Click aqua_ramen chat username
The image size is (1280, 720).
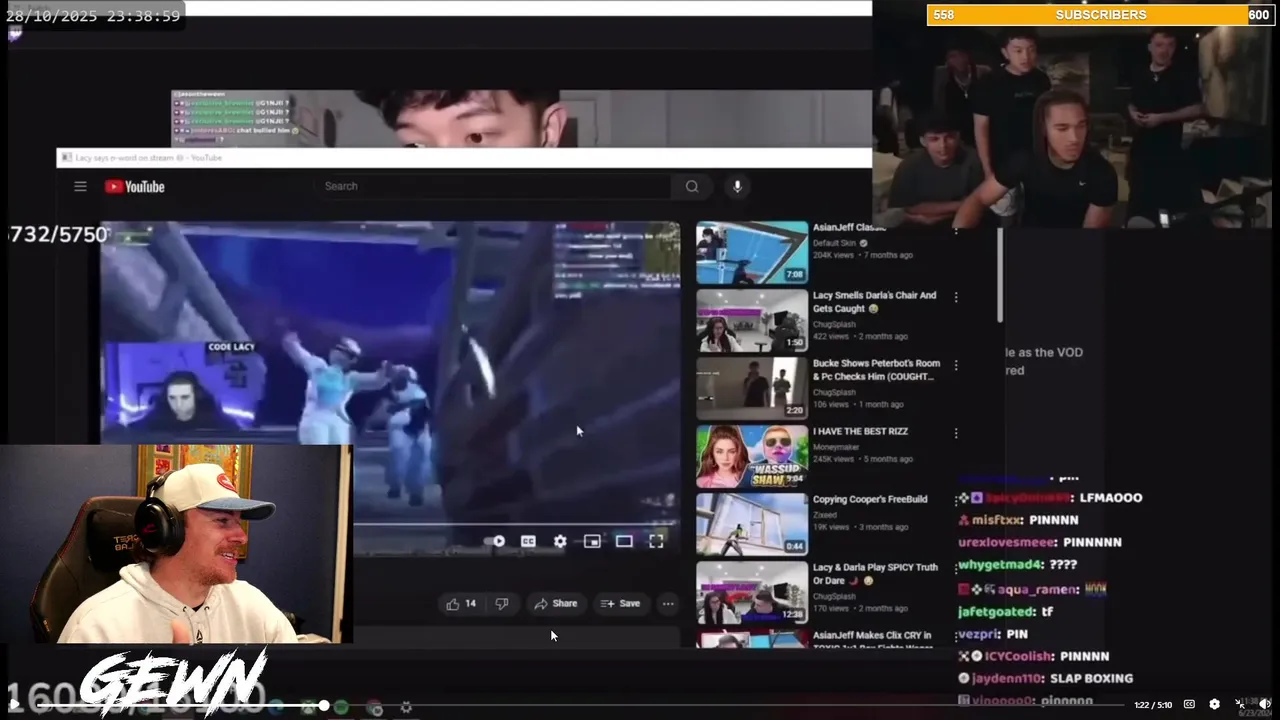[1038, 590]
